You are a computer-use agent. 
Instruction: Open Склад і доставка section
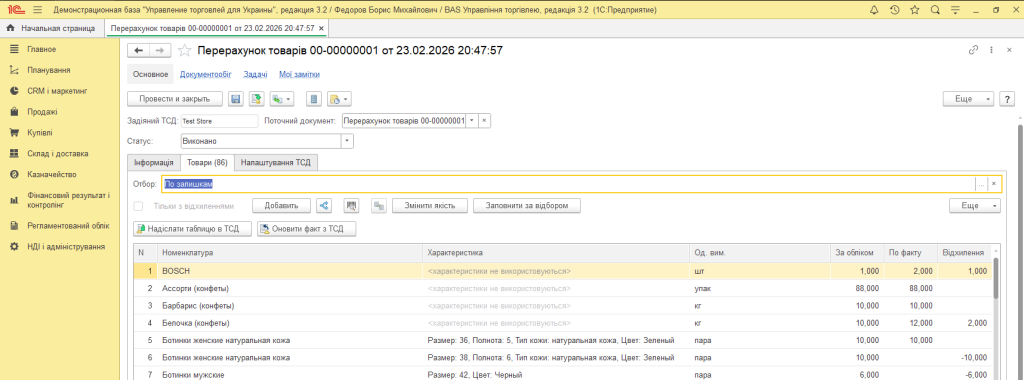coord(57,154)
